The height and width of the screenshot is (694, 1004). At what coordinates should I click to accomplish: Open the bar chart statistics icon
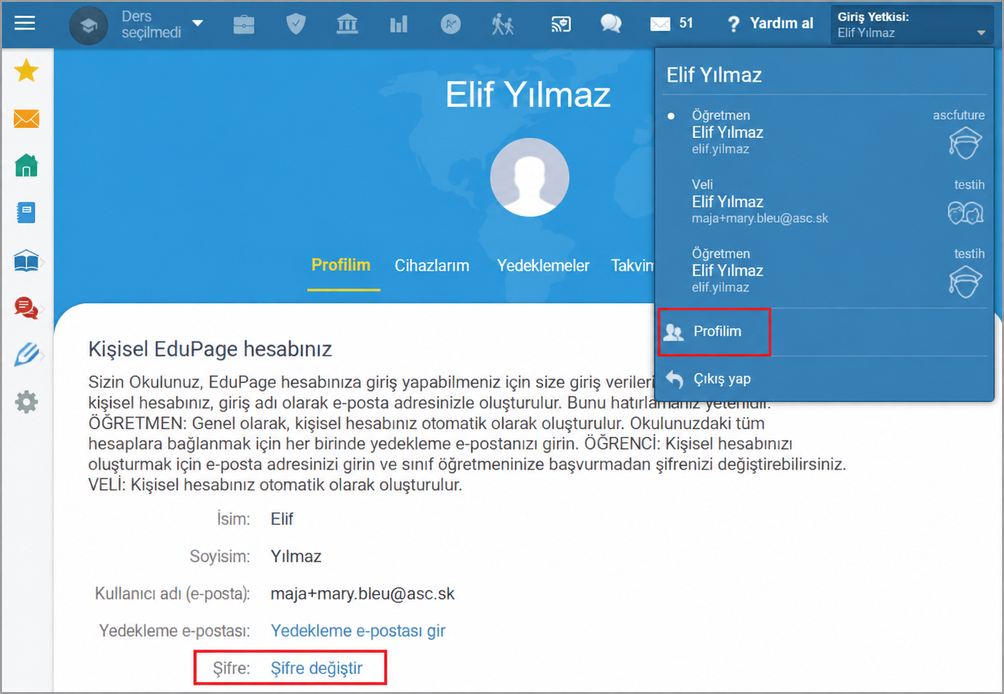398,24
